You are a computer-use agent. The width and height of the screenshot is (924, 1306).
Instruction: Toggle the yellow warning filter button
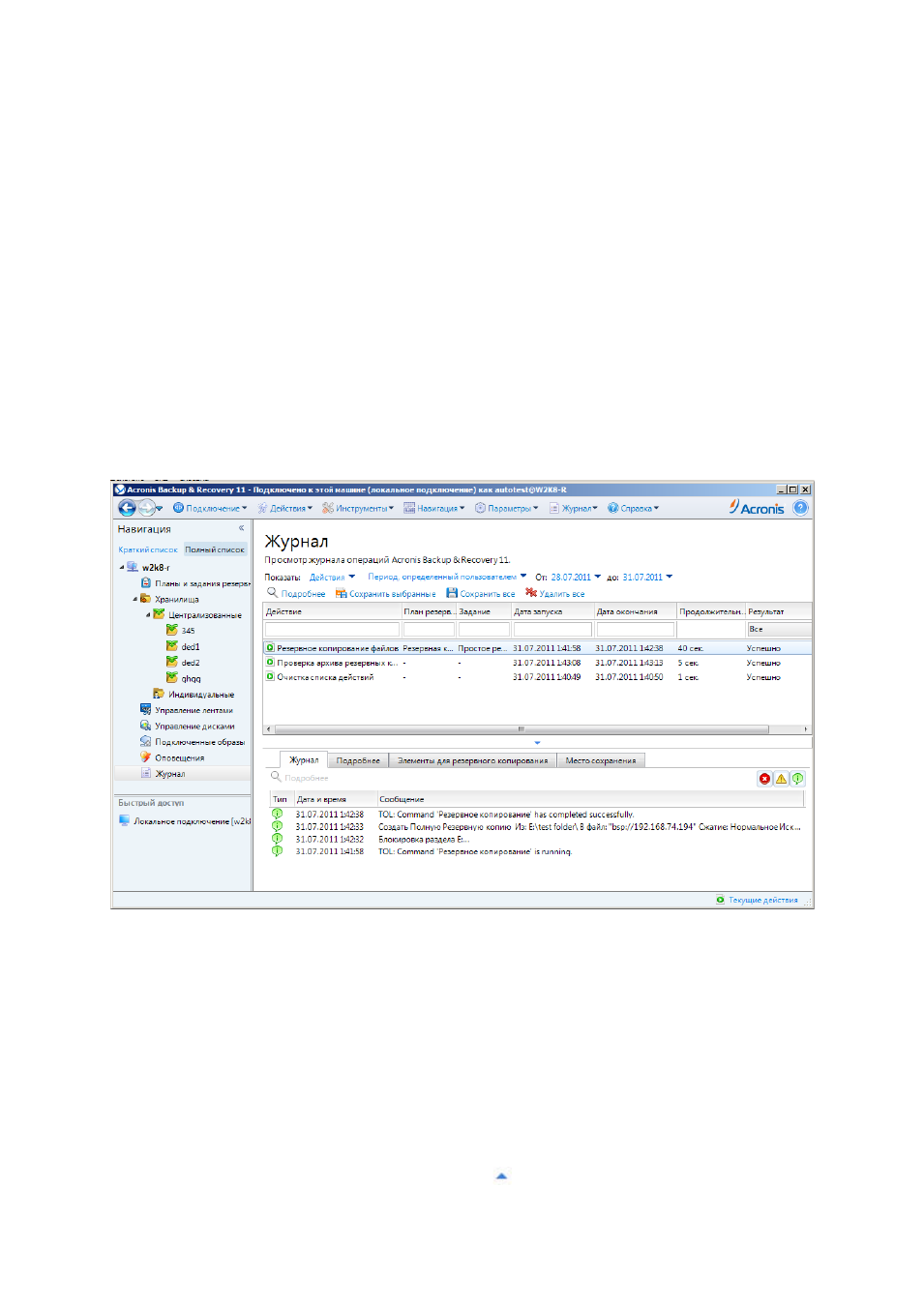(x=781, y=779)
